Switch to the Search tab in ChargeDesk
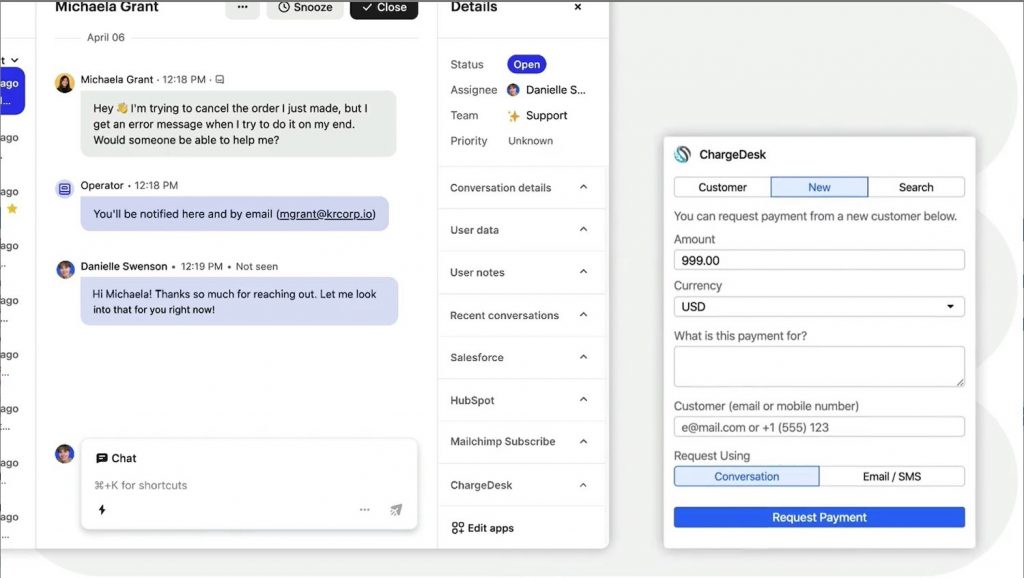 [915, 187]
